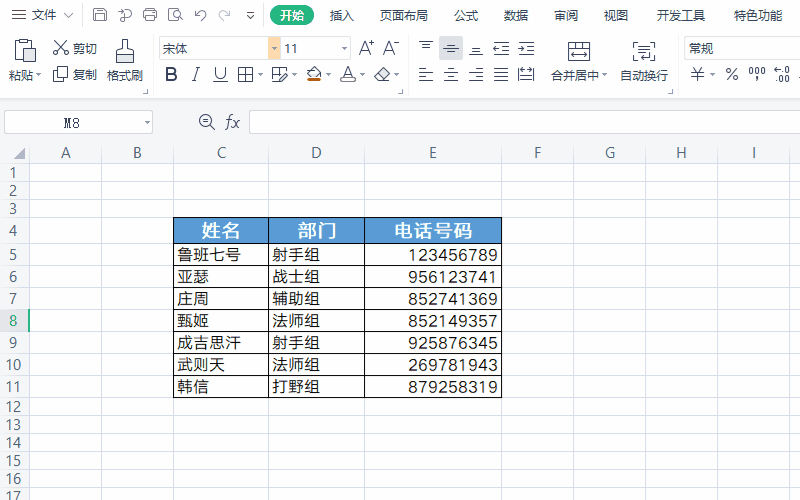Switch to Data (数据) tab
Viewport: 800px width, 500px height.
pos(516,16)
